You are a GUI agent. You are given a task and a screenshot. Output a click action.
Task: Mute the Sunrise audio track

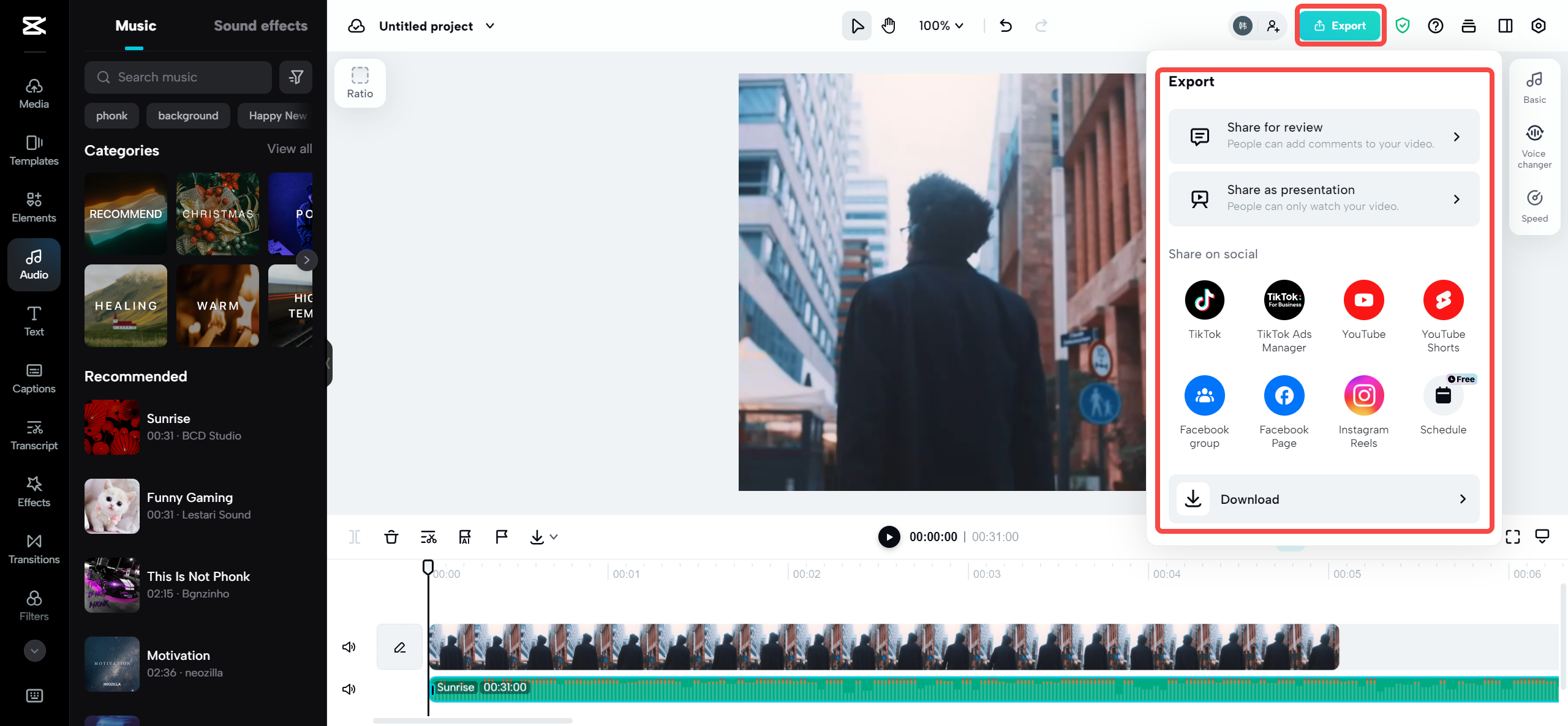point(349,689)
